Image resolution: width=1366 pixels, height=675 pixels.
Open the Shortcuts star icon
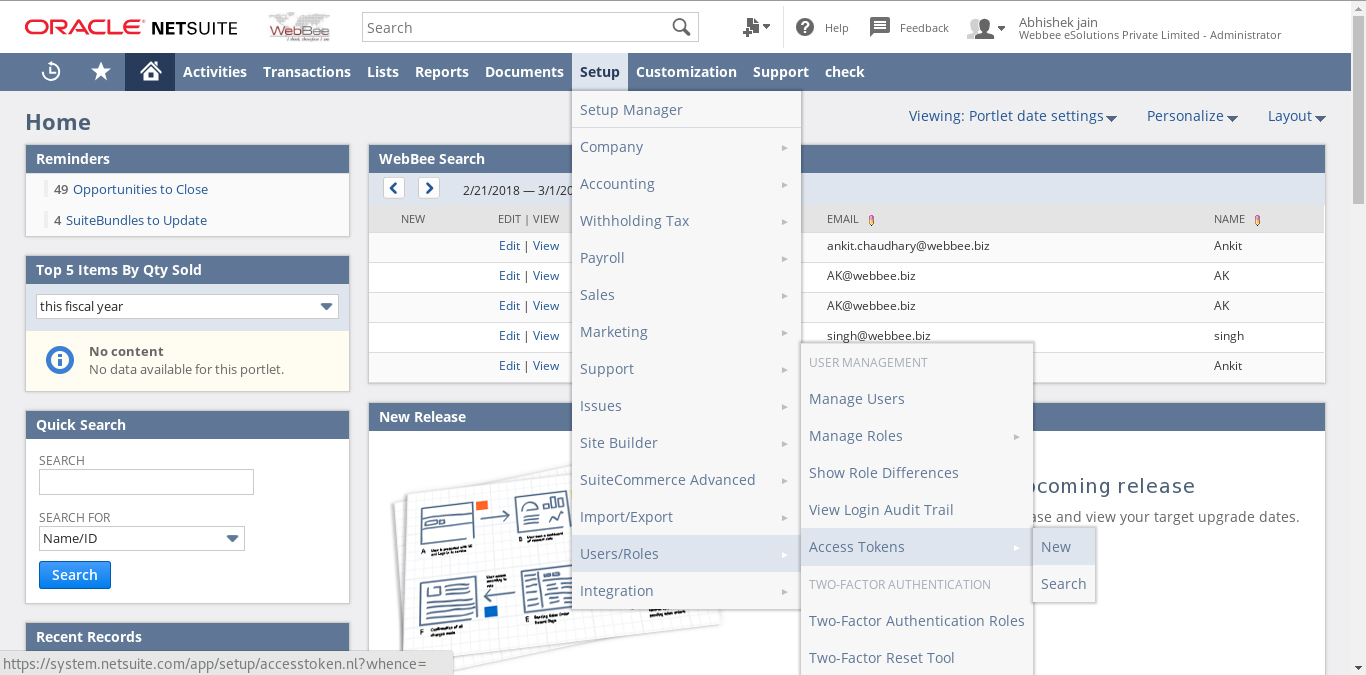(x=101, y=71)
